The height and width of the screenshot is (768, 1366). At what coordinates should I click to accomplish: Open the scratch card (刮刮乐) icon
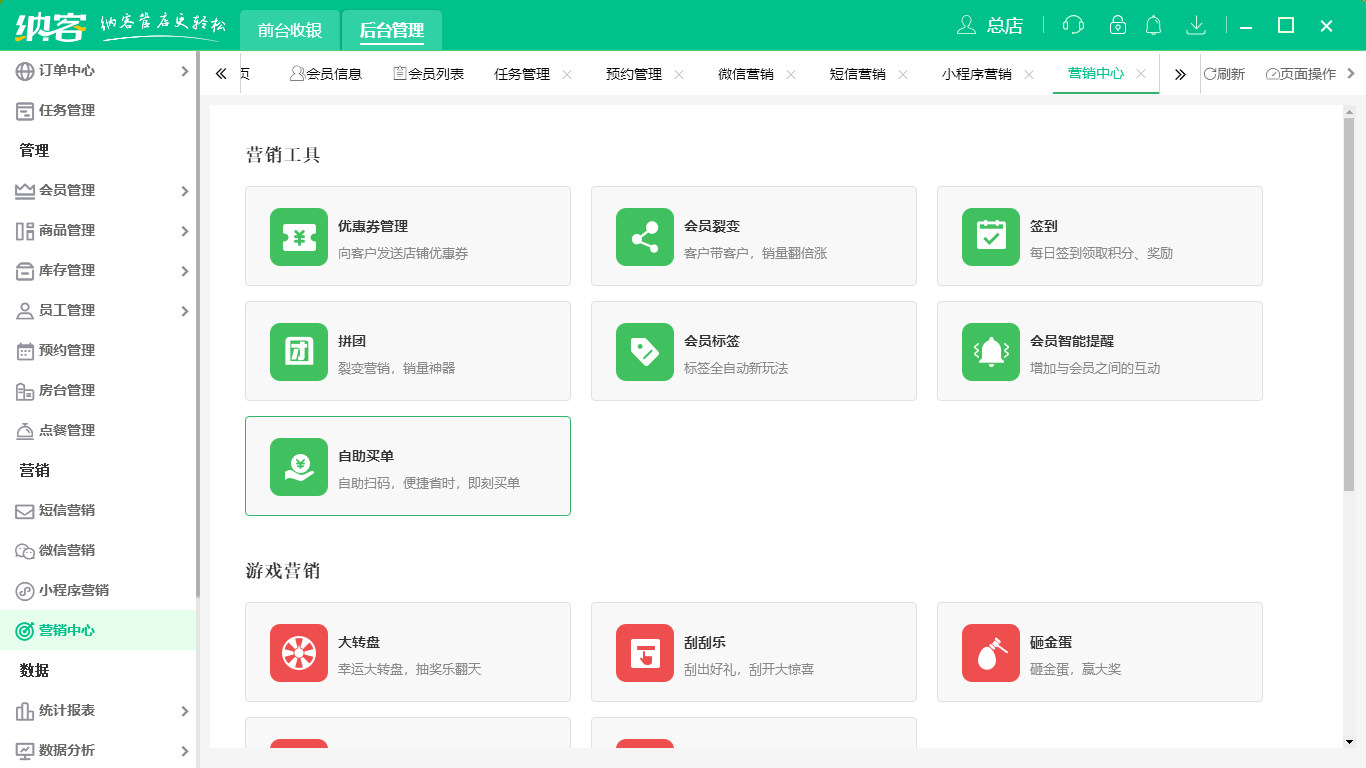coord(645,653)
